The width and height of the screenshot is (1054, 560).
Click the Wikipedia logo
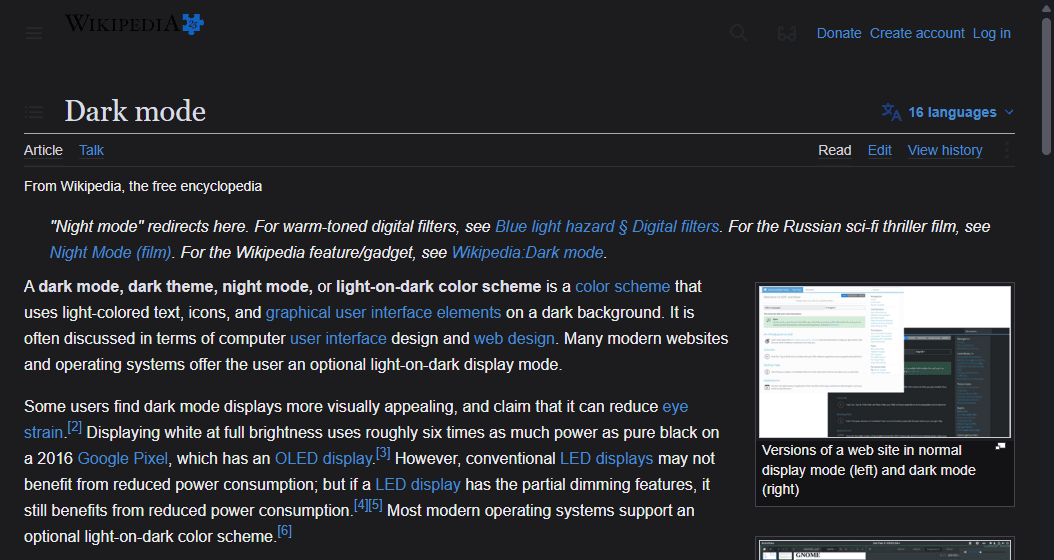[134, 24]
